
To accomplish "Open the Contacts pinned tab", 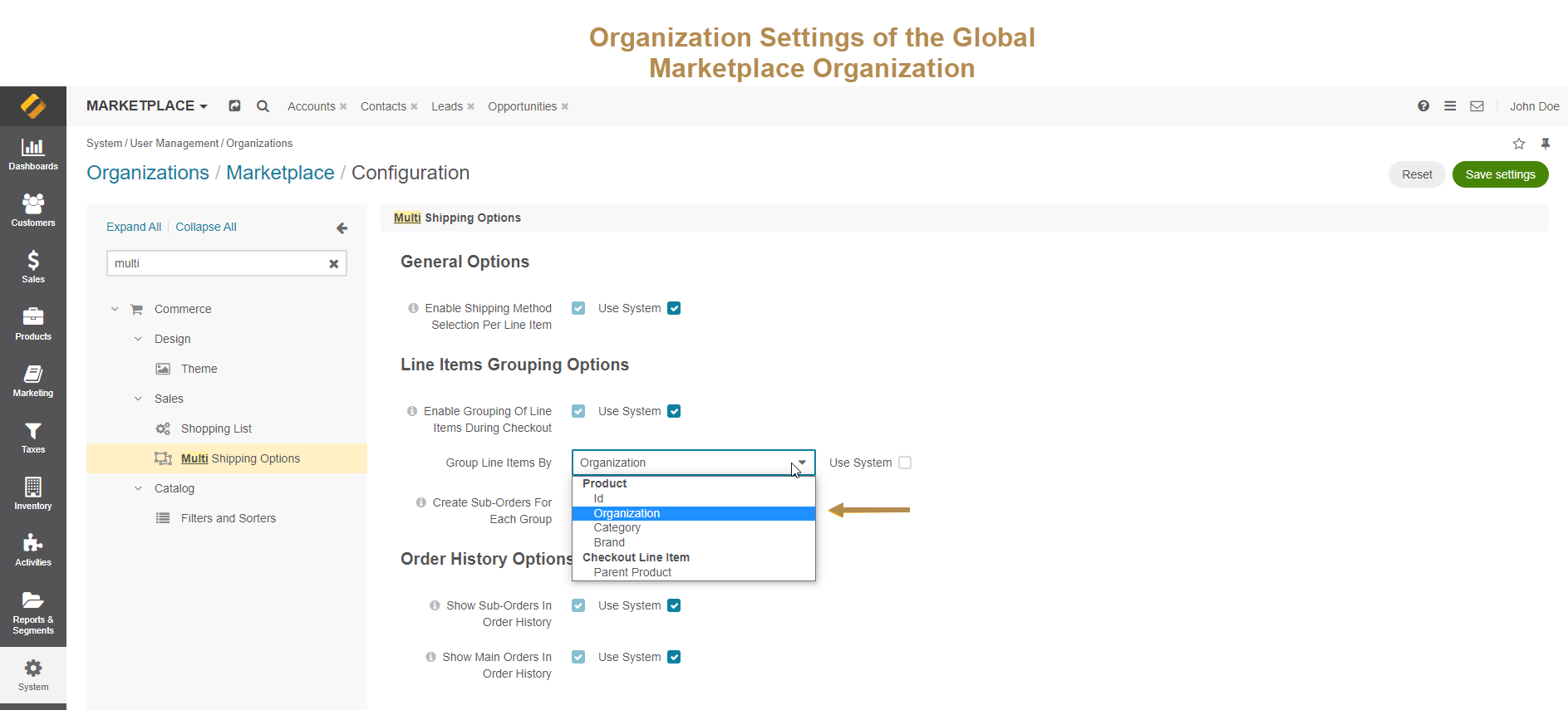I will coord(383,106).
